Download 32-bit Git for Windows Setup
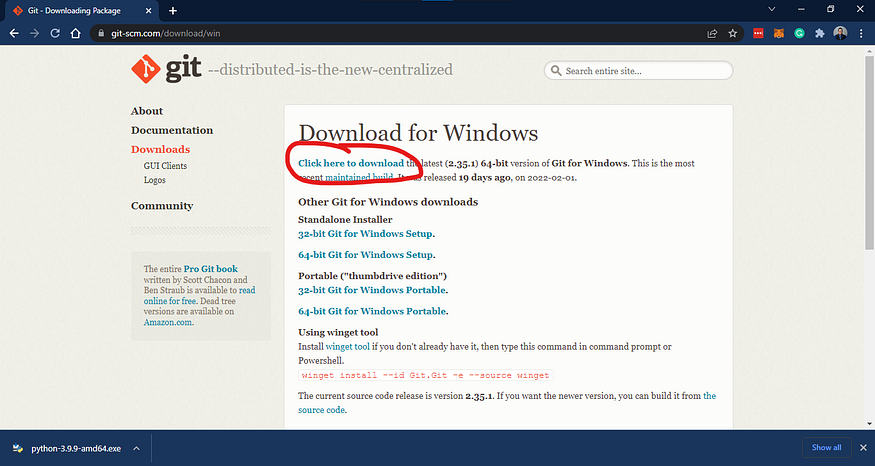Viewport: 875px width, 466px height. click(366, 234)
